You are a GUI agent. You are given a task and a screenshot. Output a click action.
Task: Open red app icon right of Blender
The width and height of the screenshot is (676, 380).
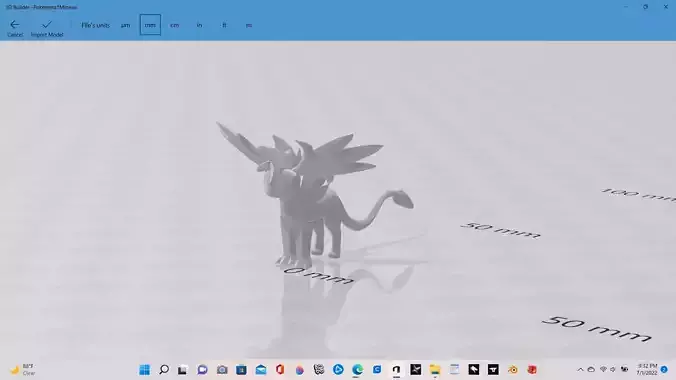[532, 370]
